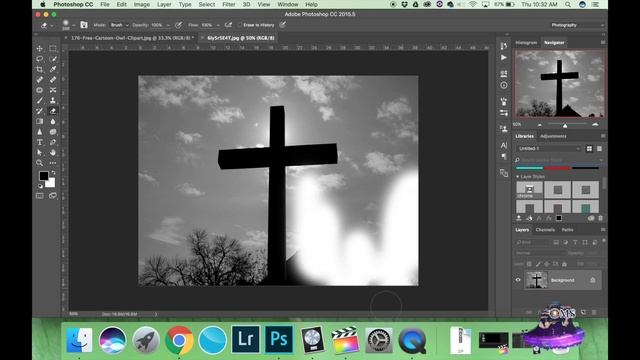The width and height of the screenshot is (640, 360).
Task: Hide the Background layer with eye icon
Action: click(518, 280)
